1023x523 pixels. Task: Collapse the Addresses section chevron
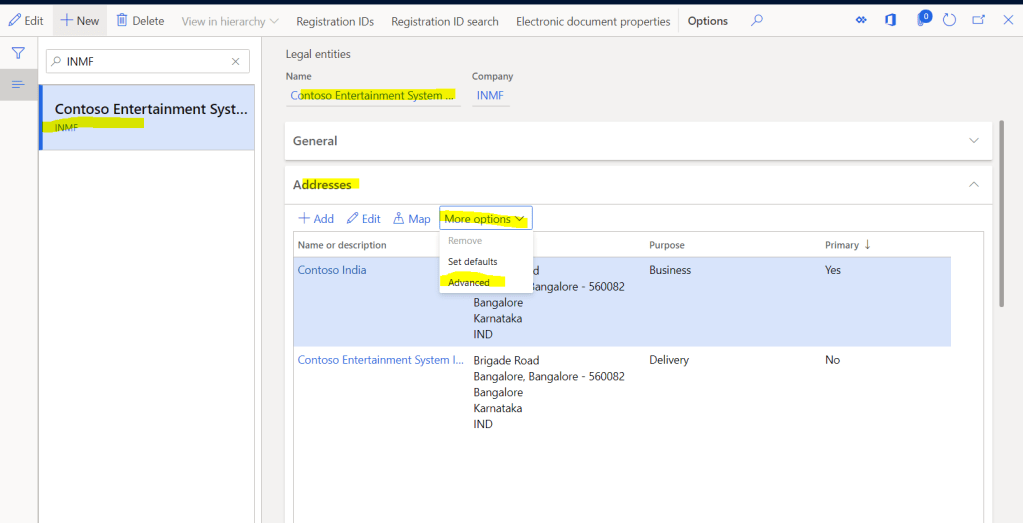[x=974, y=184]
